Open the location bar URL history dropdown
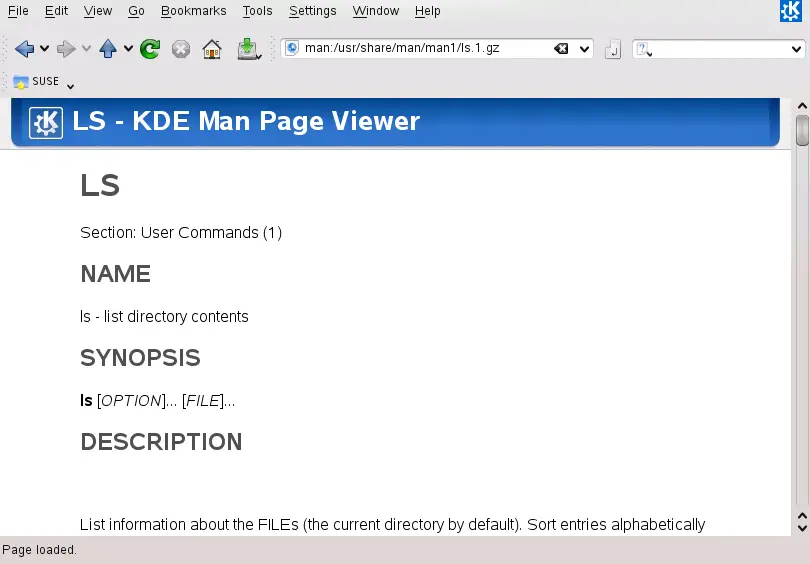 (x=585, y=49)
